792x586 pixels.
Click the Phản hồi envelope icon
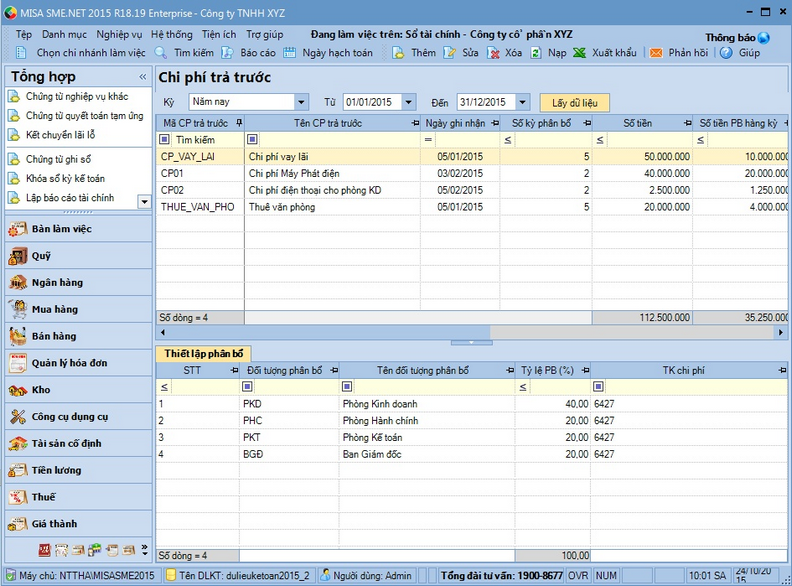point(656,53)
